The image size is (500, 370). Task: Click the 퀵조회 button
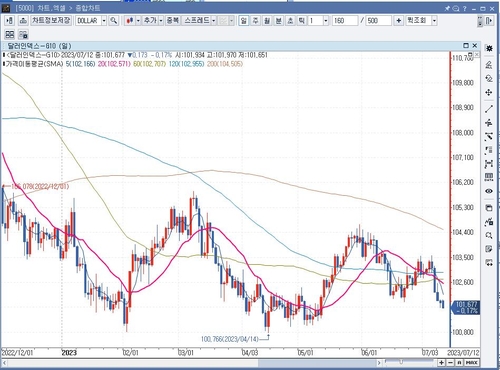click(418, 21)
